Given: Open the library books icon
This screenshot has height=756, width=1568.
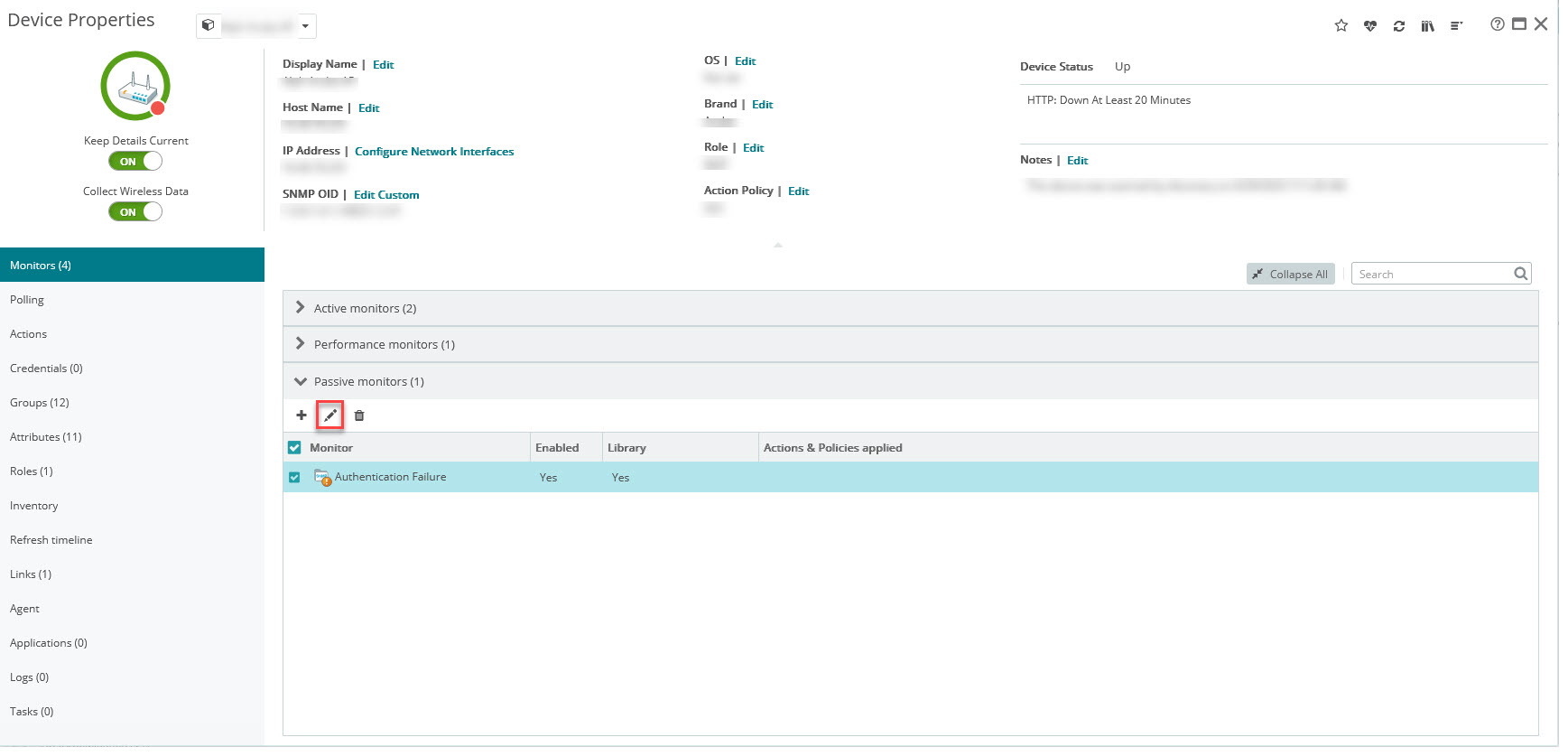Looking at the screenshot, I should pyautogui.click(x=1427, y=26).
